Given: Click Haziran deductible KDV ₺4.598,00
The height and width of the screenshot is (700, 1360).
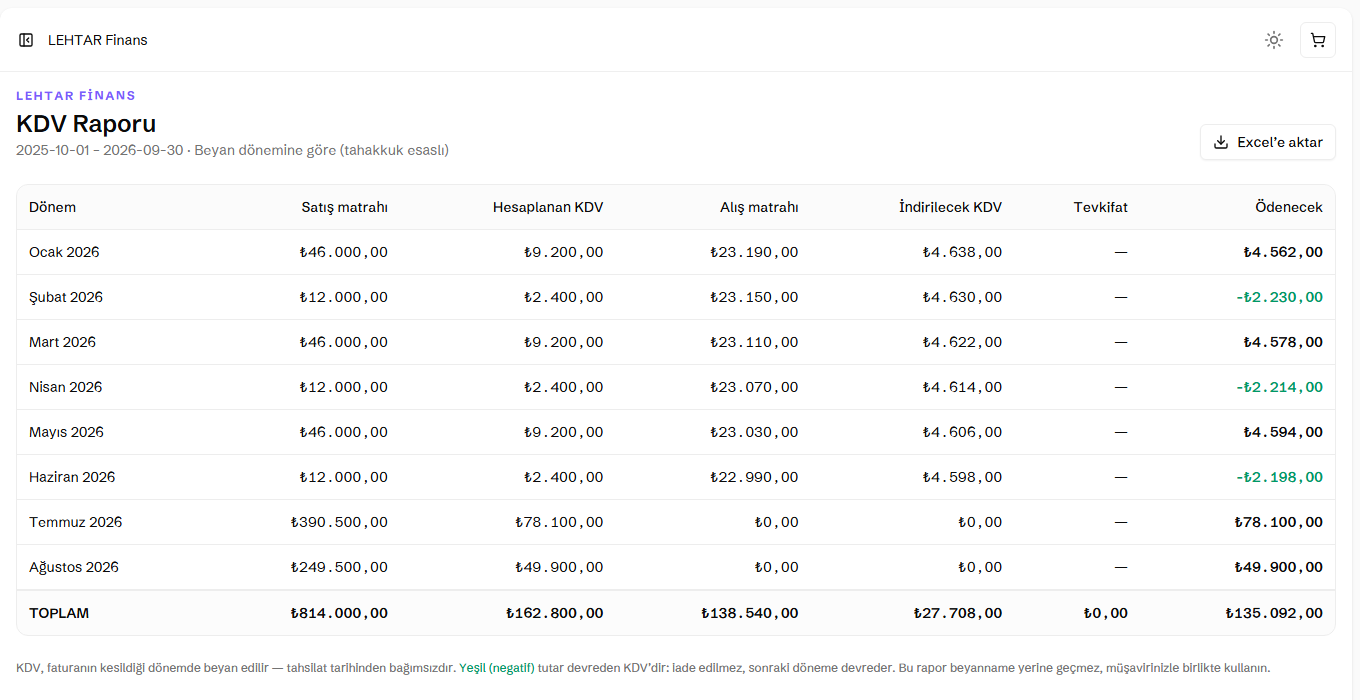Looking at the screenshot, I should [962, 477].
